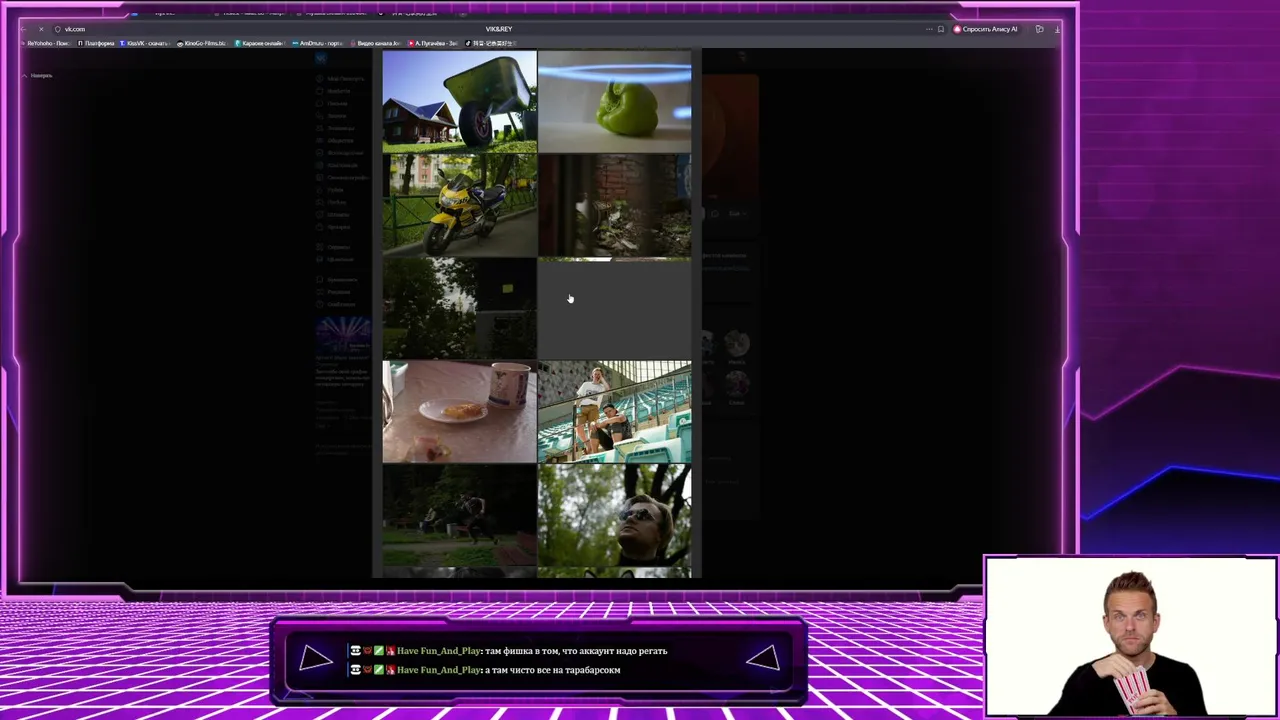
Task: Click the Спросить Алису AI button
Action: (986, 29)
